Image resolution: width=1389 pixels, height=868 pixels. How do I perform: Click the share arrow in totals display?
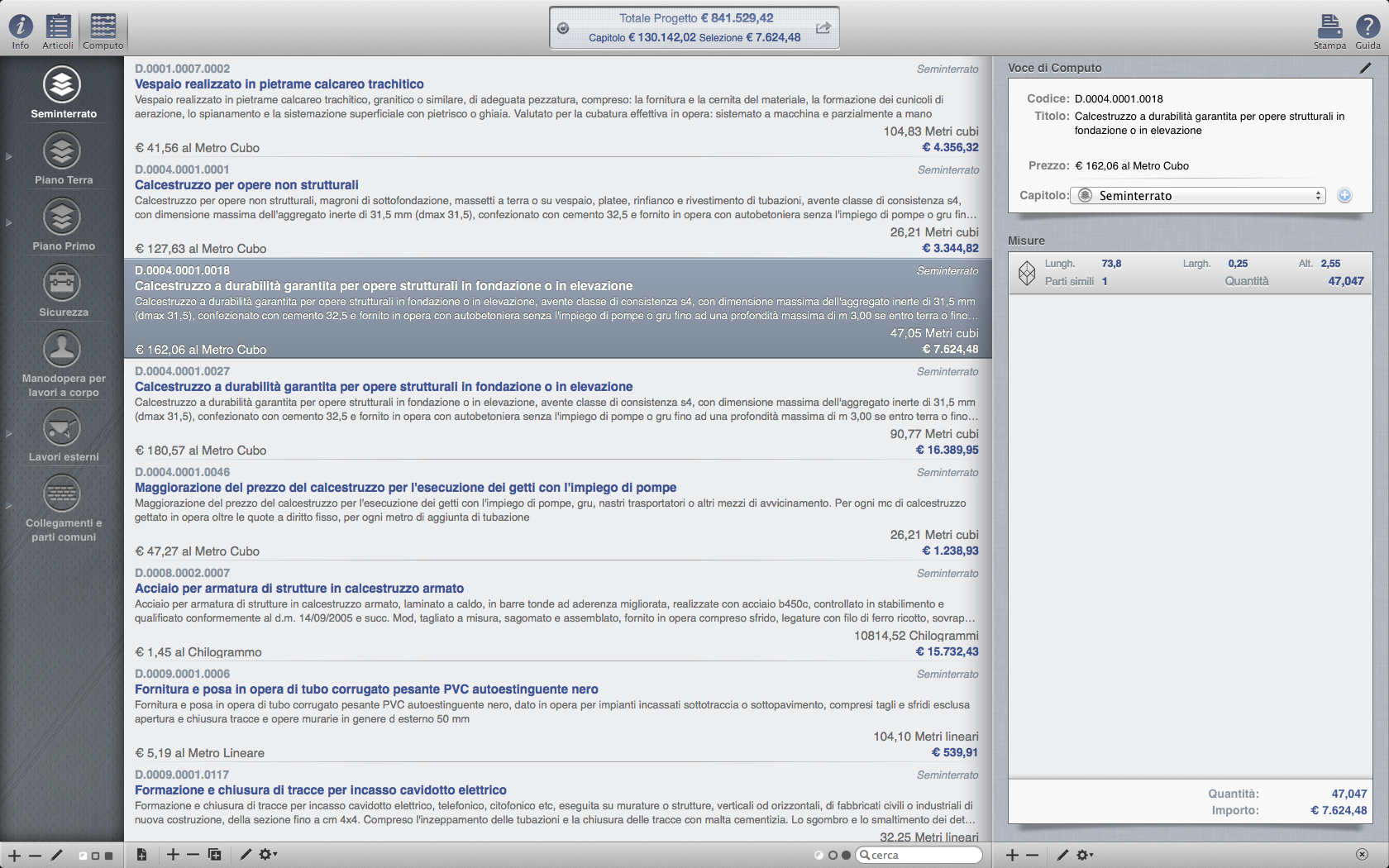(x=823, y=28)
